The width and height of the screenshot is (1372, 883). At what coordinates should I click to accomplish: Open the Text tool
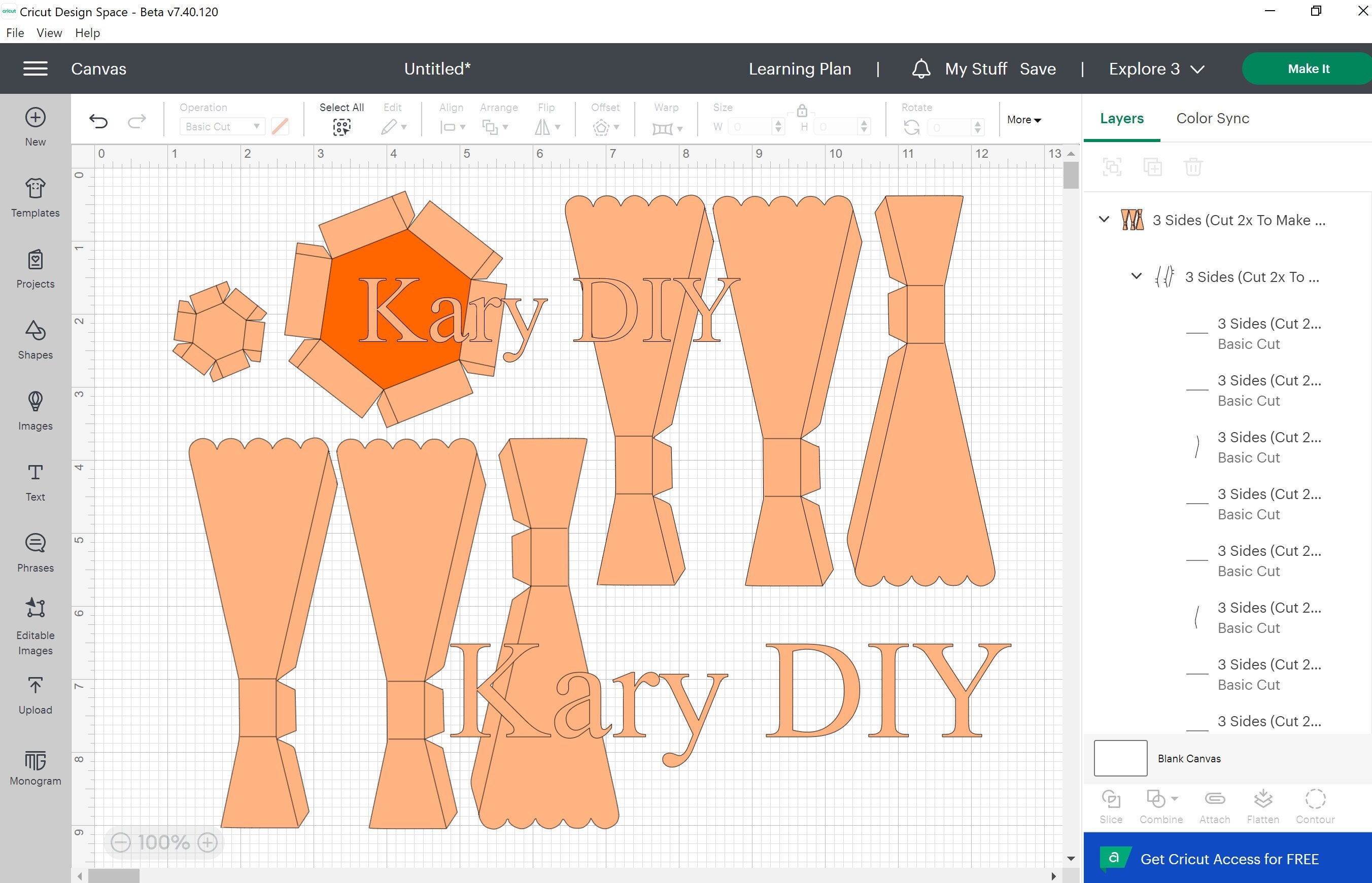click(35, 480)
